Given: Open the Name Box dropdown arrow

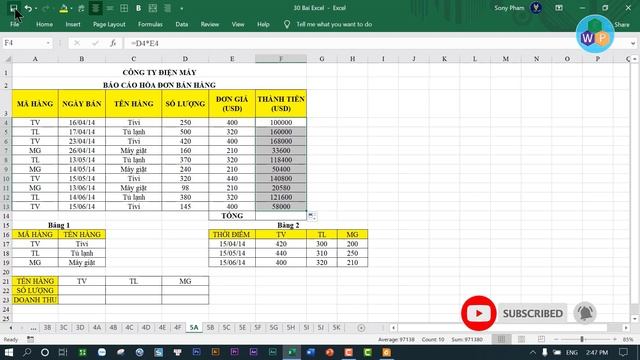Looking at the screenshot, I should pyautogui.click(x=48, y=43).
